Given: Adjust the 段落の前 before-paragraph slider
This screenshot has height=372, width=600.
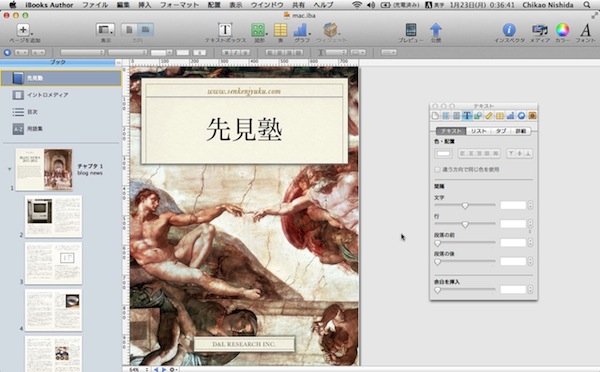Looking at the screenshot, I should [465, 243].
